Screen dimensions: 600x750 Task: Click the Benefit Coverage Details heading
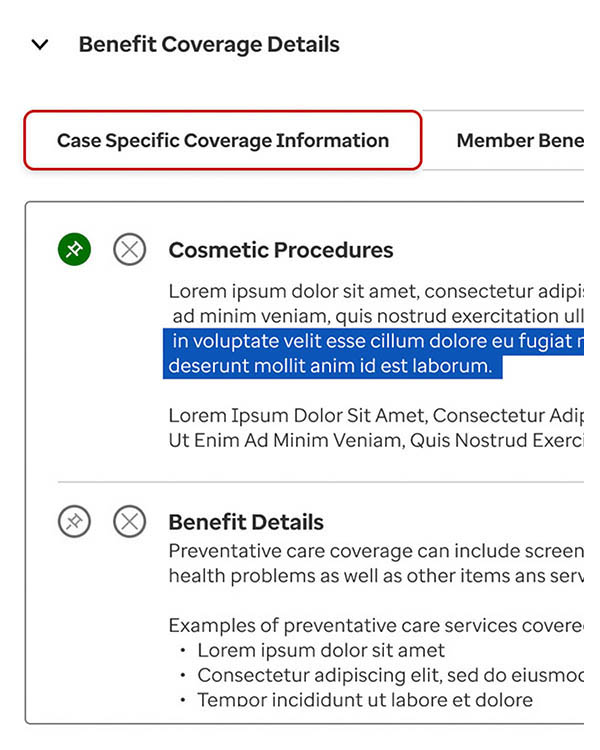pos(209,45)
